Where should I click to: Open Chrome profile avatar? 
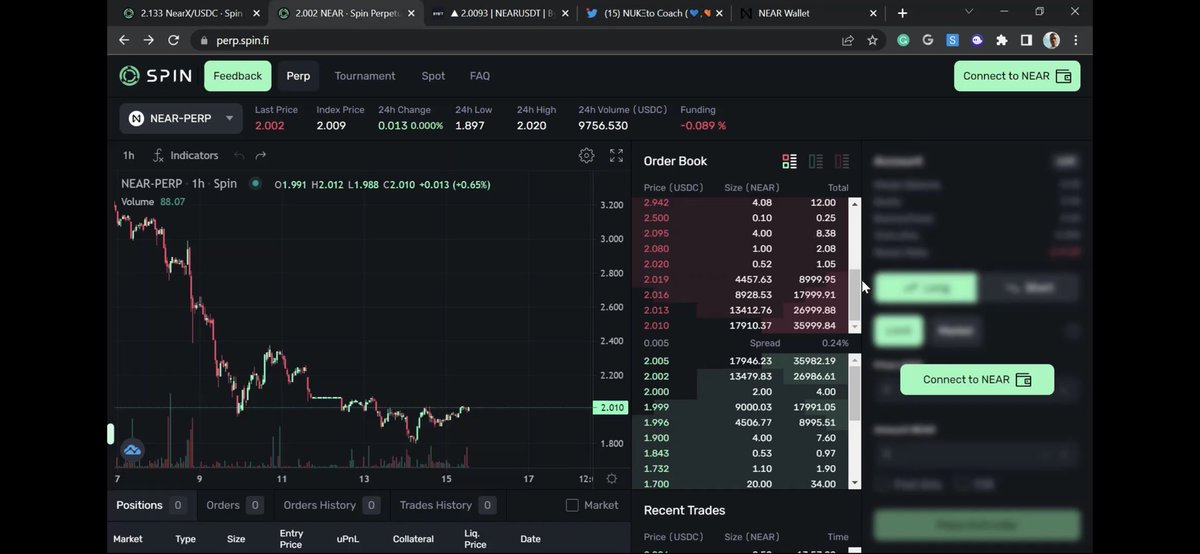coord(1051,40)
